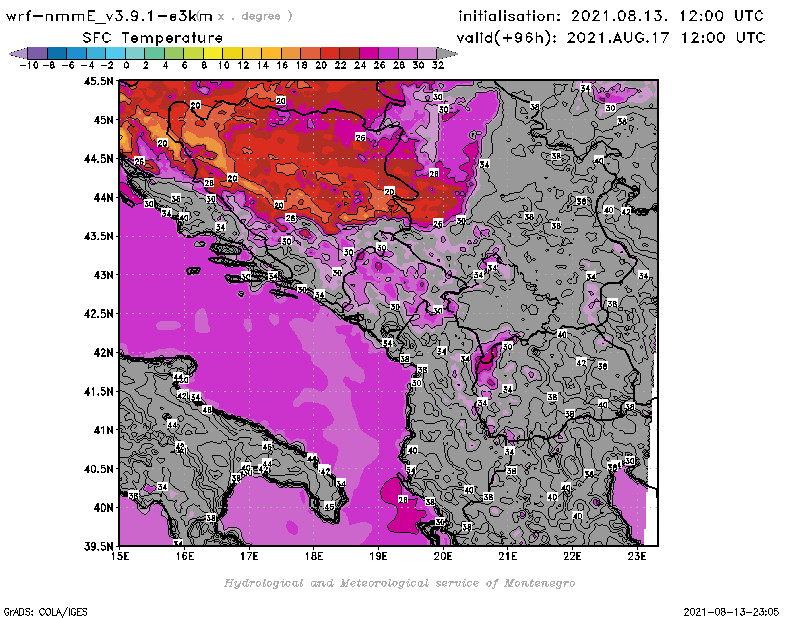800x618 pixels.
Task: Click the yellow legend swatch between 8 and 10
Action: coord(213,53)
